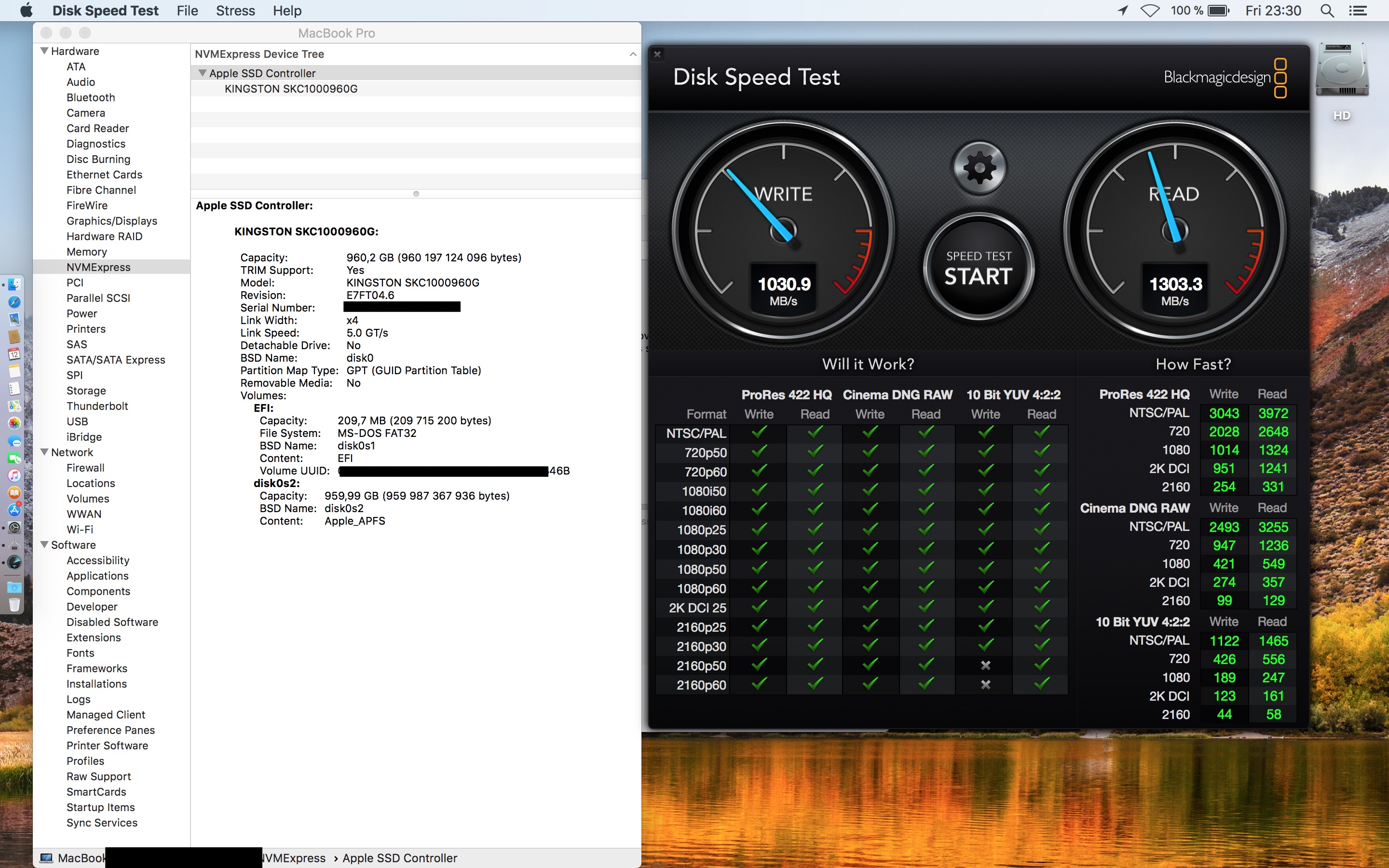Click ProRes 422 HQ NTSC/PAL write value 3043

[x=1224, y=413]
